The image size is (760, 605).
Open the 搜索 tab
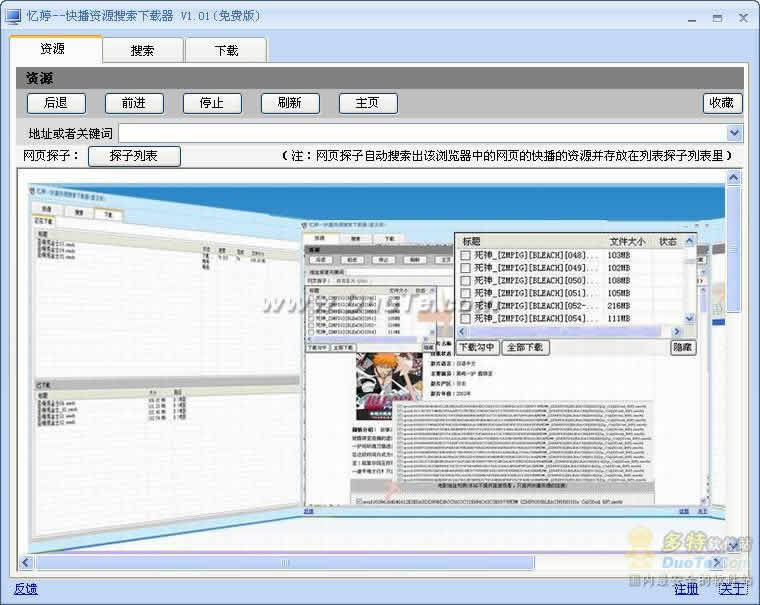142,50
